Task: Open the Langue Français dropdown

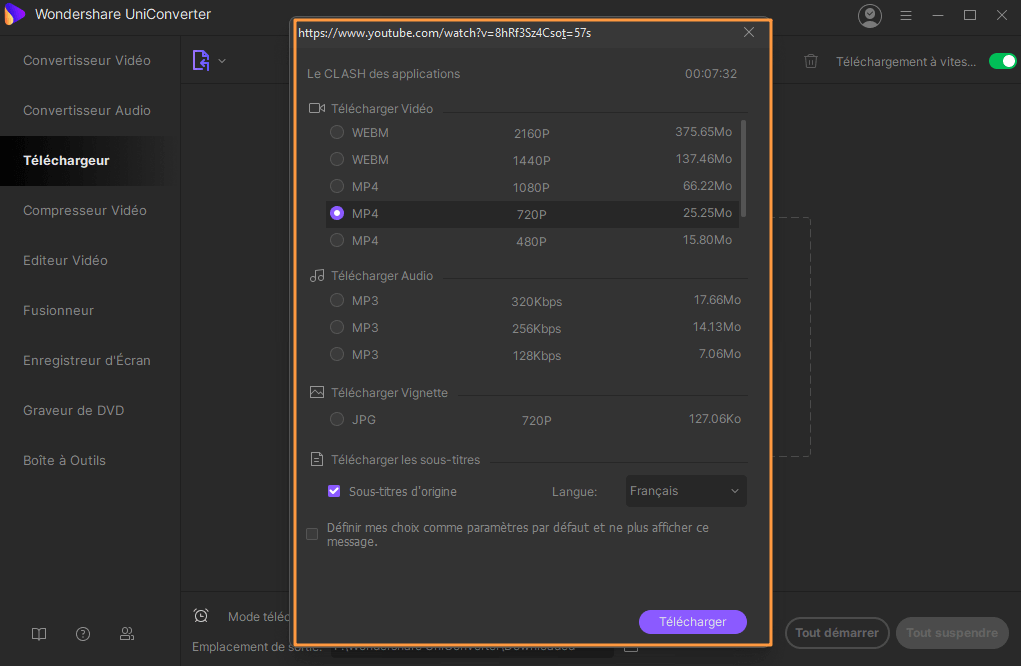Action: pos(686,491)
